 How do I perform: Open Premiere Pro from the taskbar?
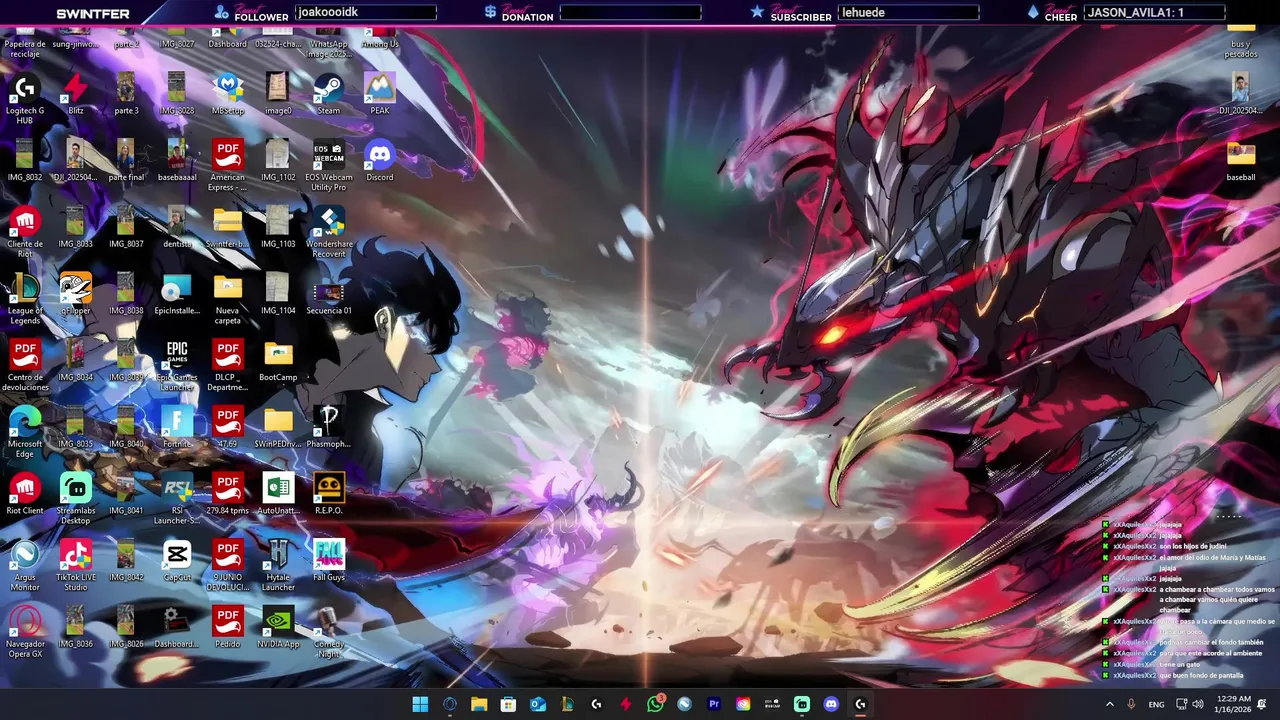coord(714,704)
